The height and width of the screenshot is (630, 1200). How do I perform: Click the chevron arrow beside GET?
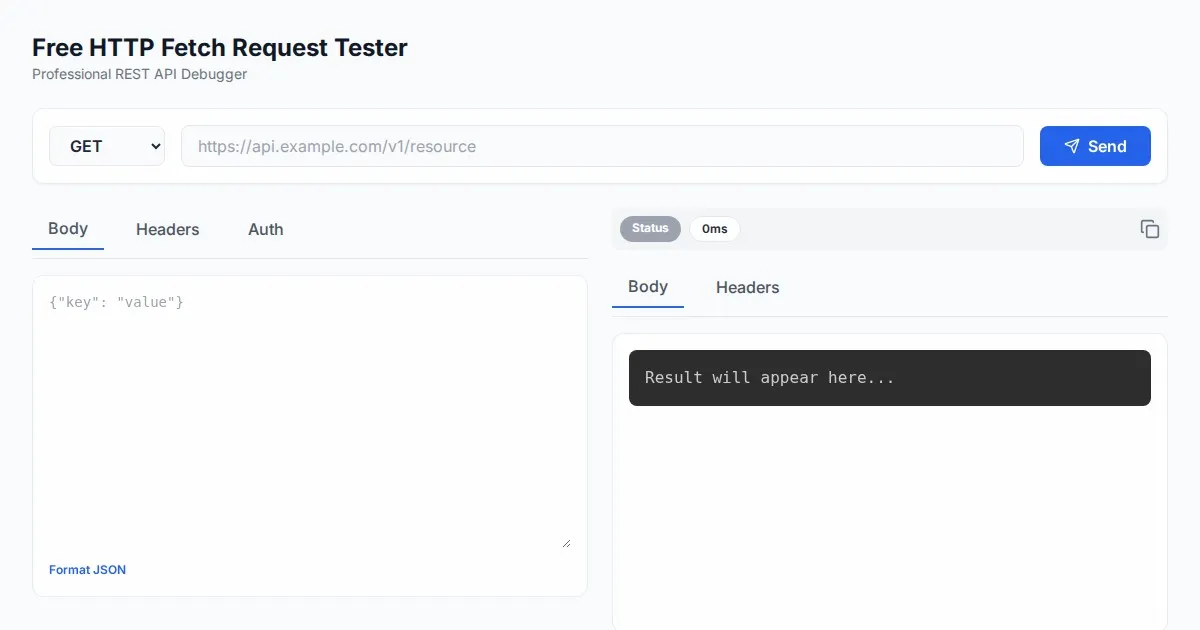(155, 146)
